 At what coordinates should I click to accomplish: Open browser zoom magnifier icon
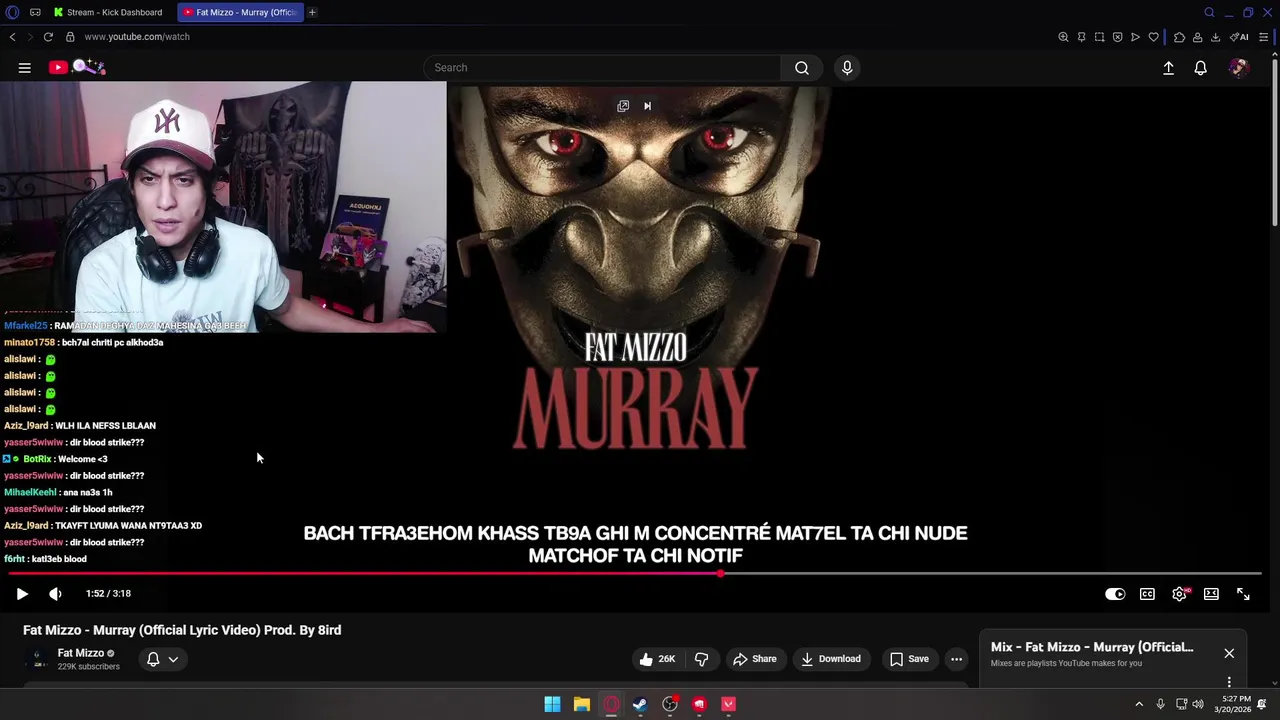pos(1063,37)
